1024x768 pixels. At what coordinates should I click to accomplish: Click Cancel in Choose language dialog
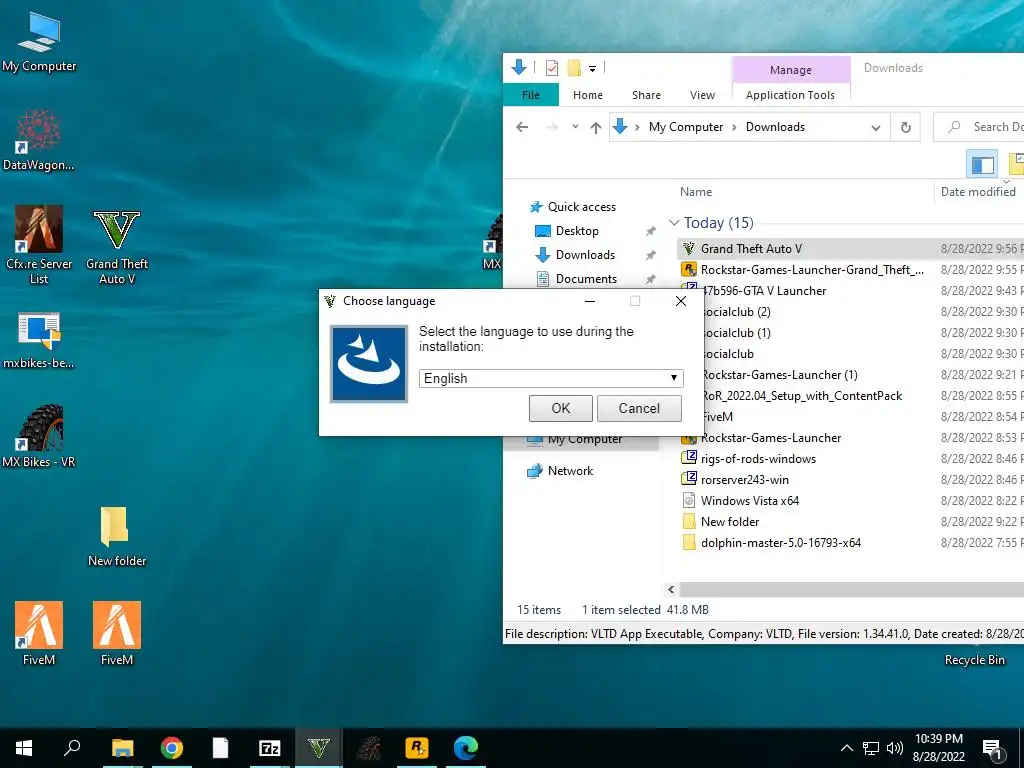[639, 409]
